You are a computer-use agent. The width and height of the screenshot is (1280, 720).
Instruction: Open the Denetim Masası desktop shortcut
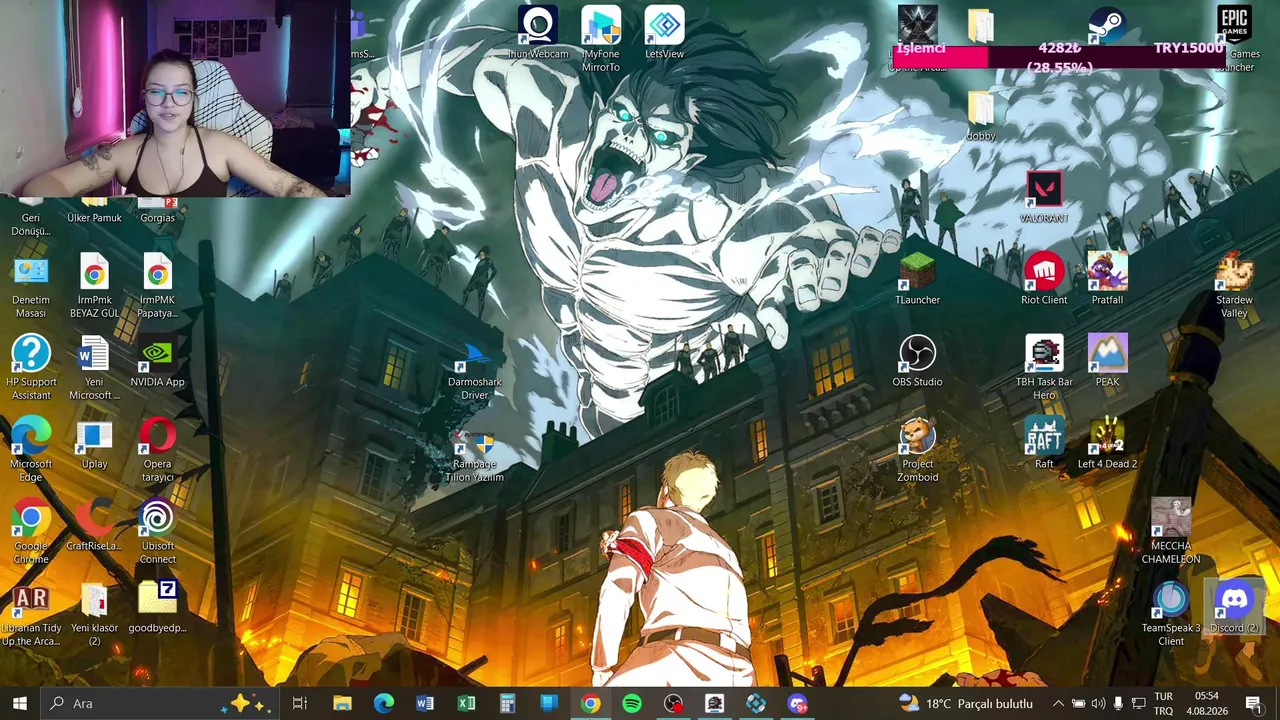pos(31,286)
